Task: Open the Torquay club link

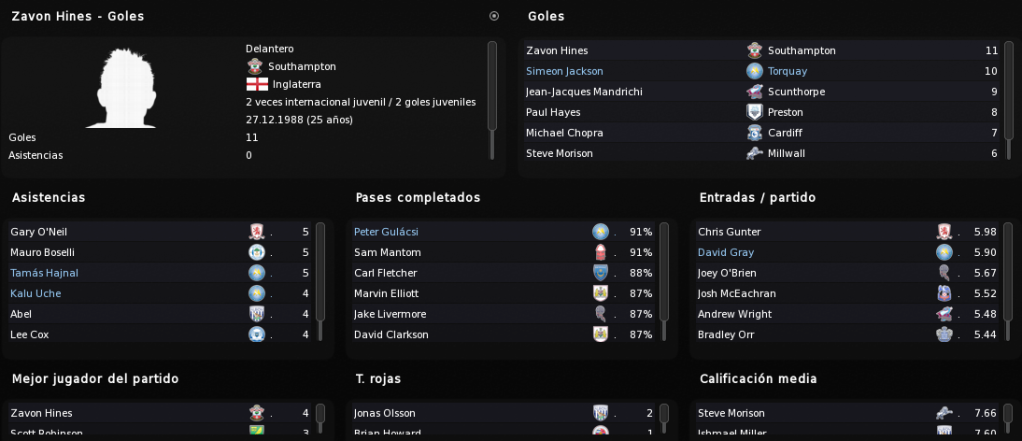Action: tap(787, 71)
